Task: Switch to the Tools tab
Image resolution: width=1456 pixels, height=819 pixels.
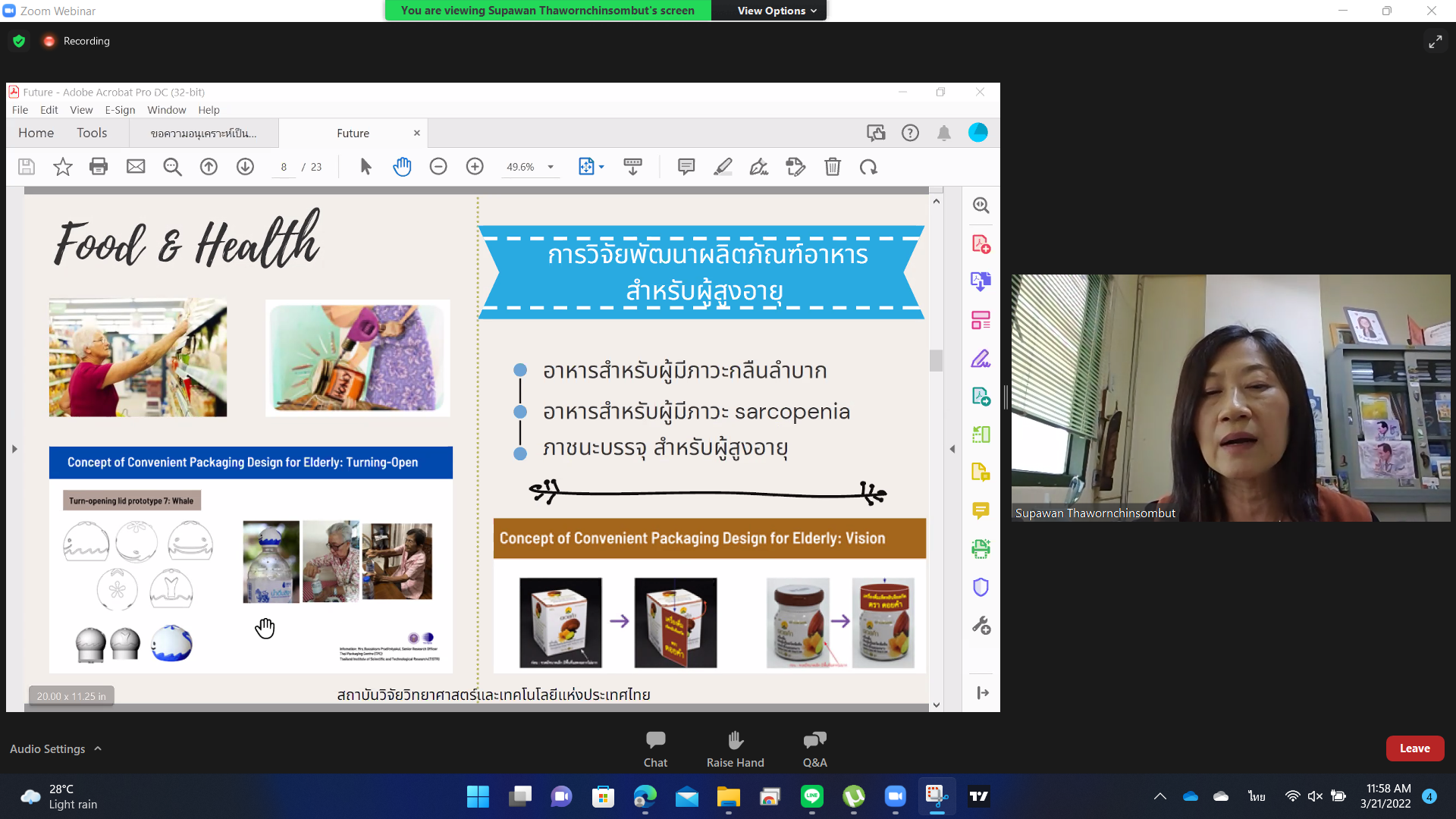Action: coord(92,133)
